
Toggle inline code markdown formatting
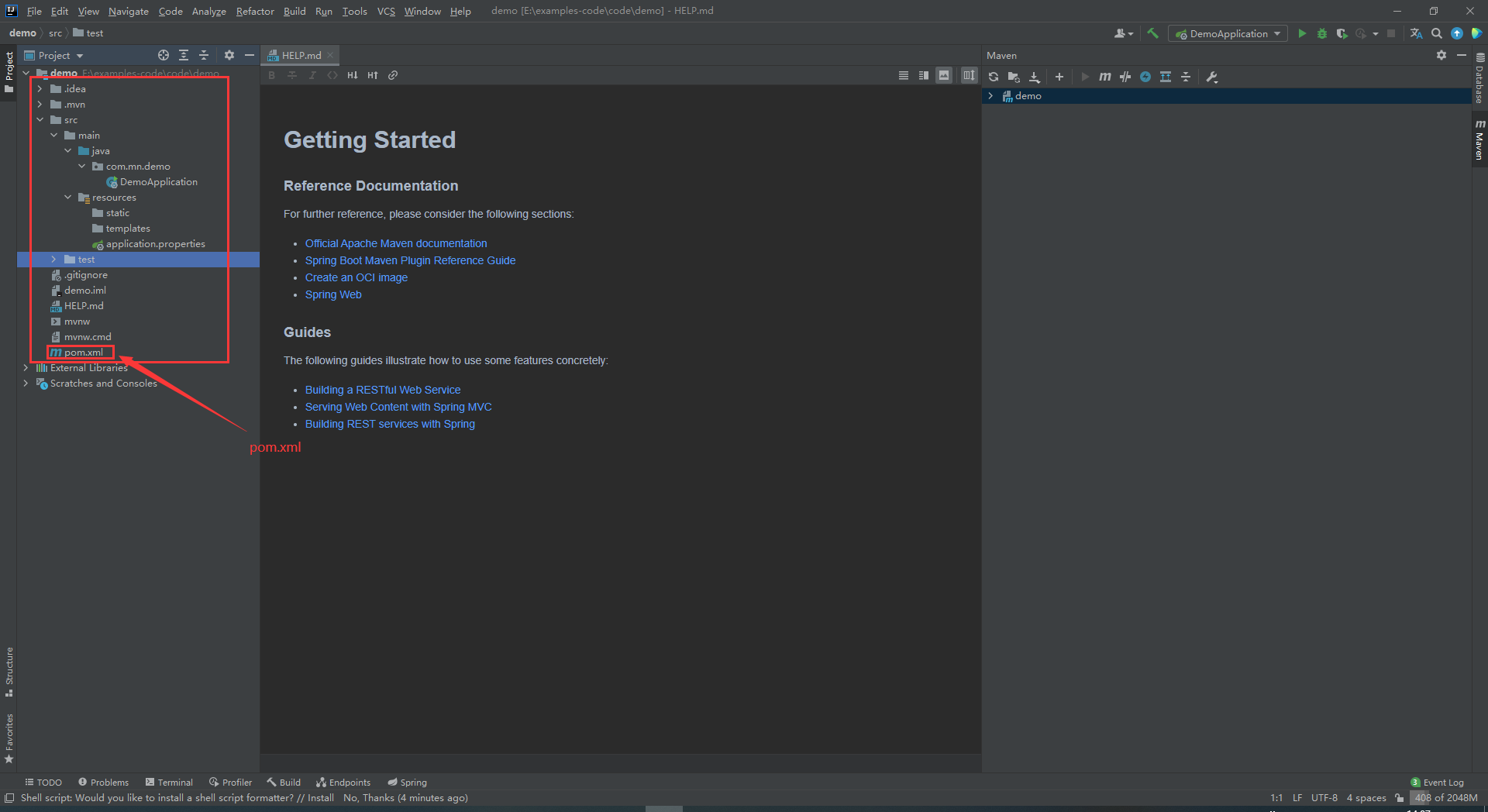[x=332, y=75]
